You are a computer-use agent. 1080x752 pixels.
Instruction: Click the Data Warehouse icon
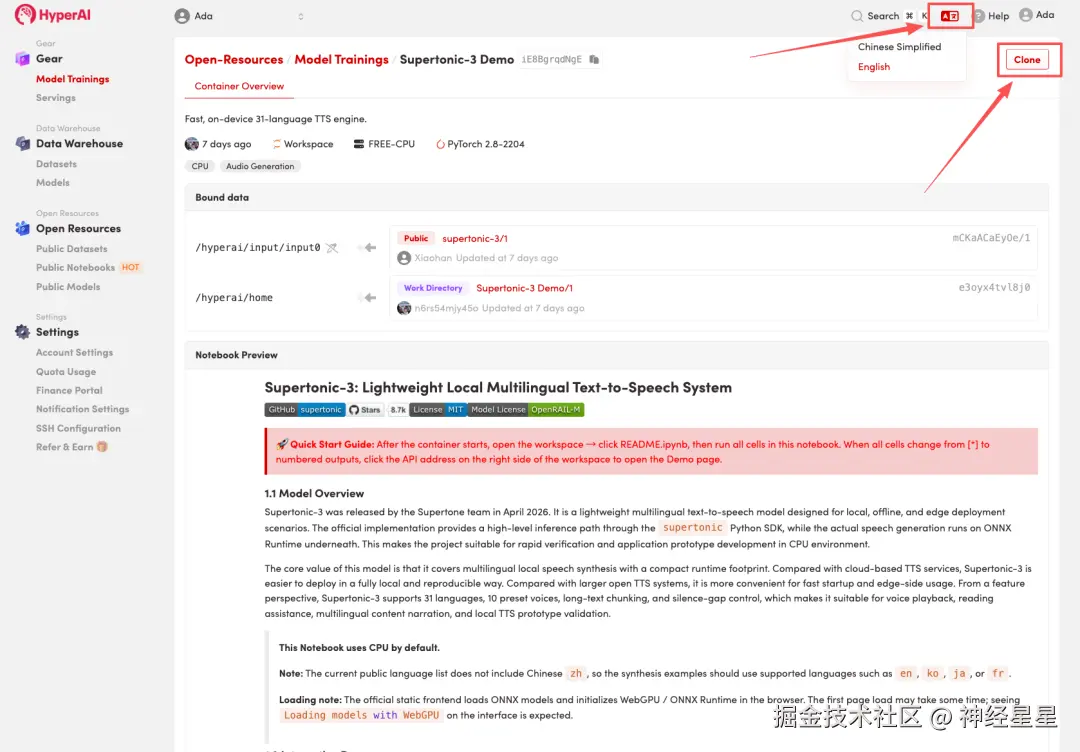[22, 143]
